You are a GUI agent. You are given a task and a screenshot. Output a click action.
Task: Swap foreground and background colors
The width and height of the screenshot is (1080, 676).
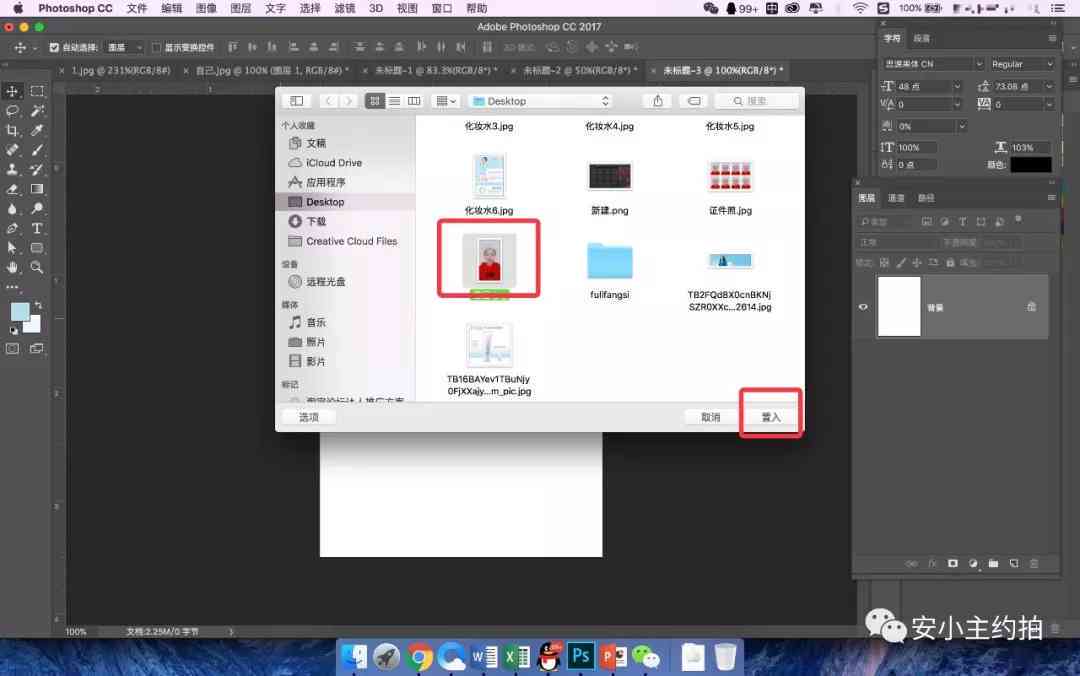39,305
